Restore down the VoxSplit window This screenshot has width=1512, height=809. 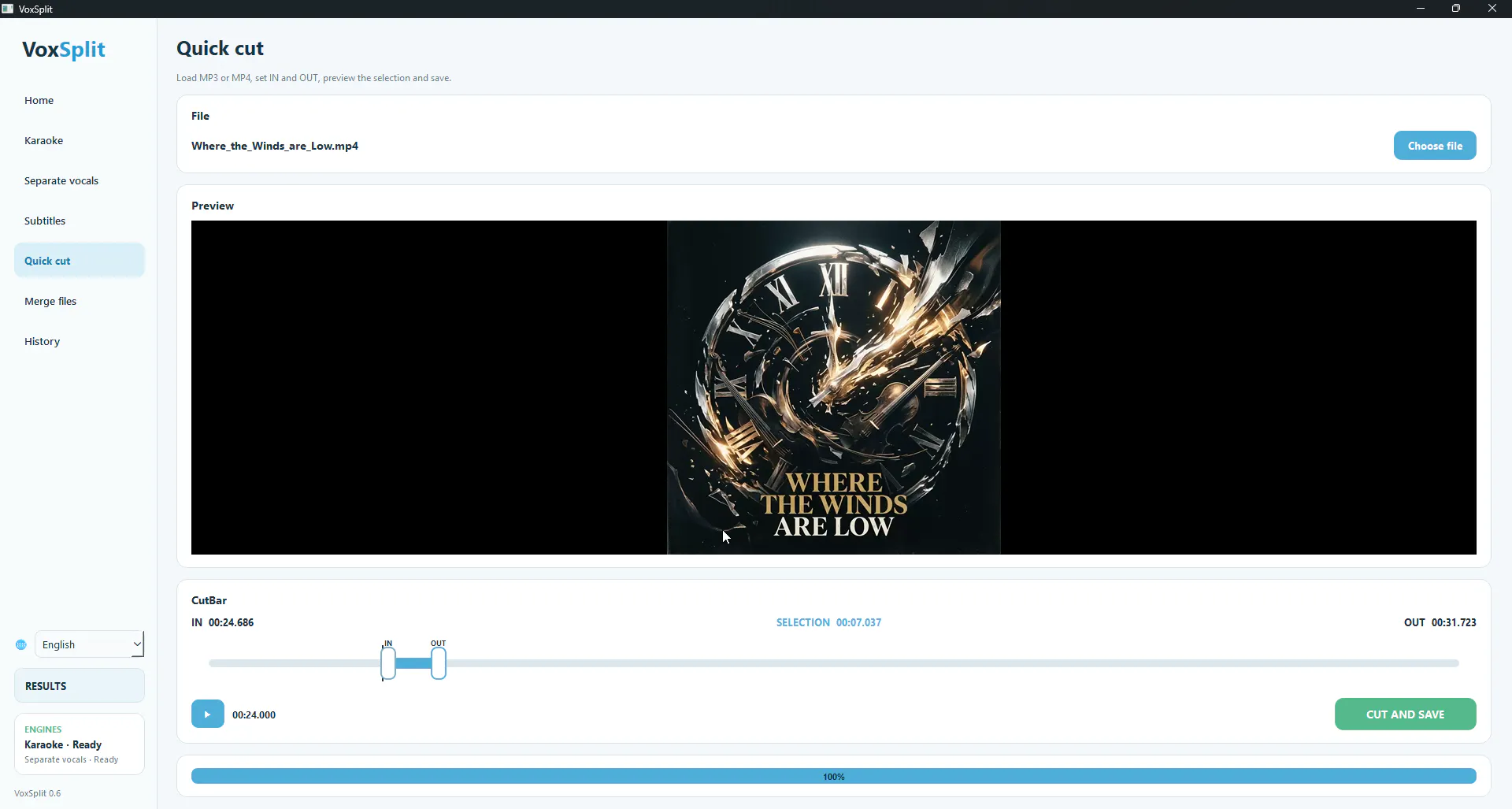point(1456,9)
